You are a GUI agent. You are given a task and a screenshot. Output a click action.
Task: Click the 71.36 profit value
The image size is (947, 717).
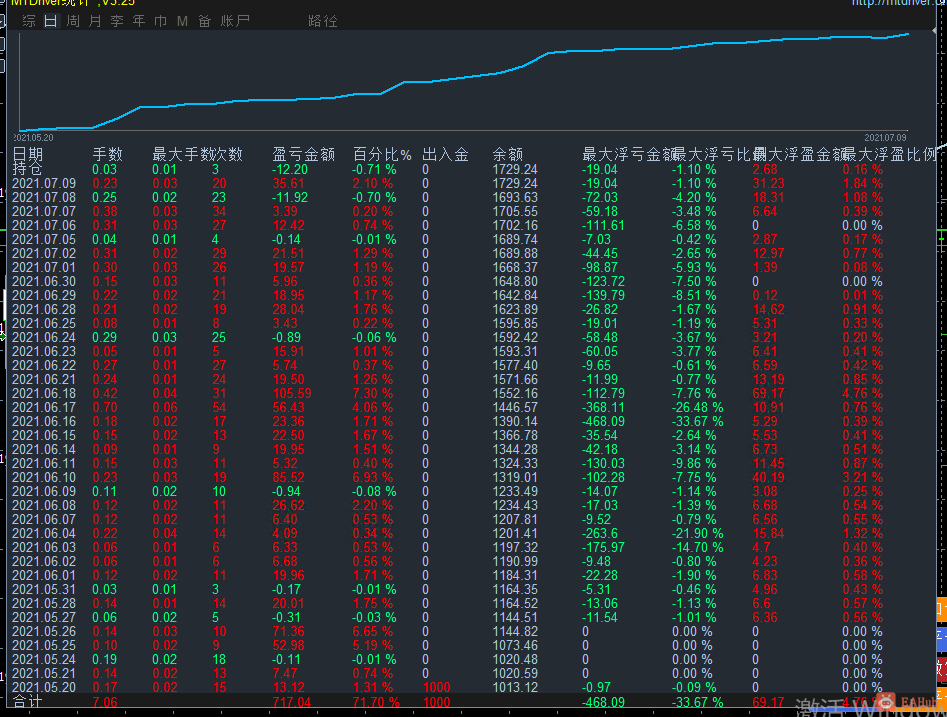click(x=288, y=631)
